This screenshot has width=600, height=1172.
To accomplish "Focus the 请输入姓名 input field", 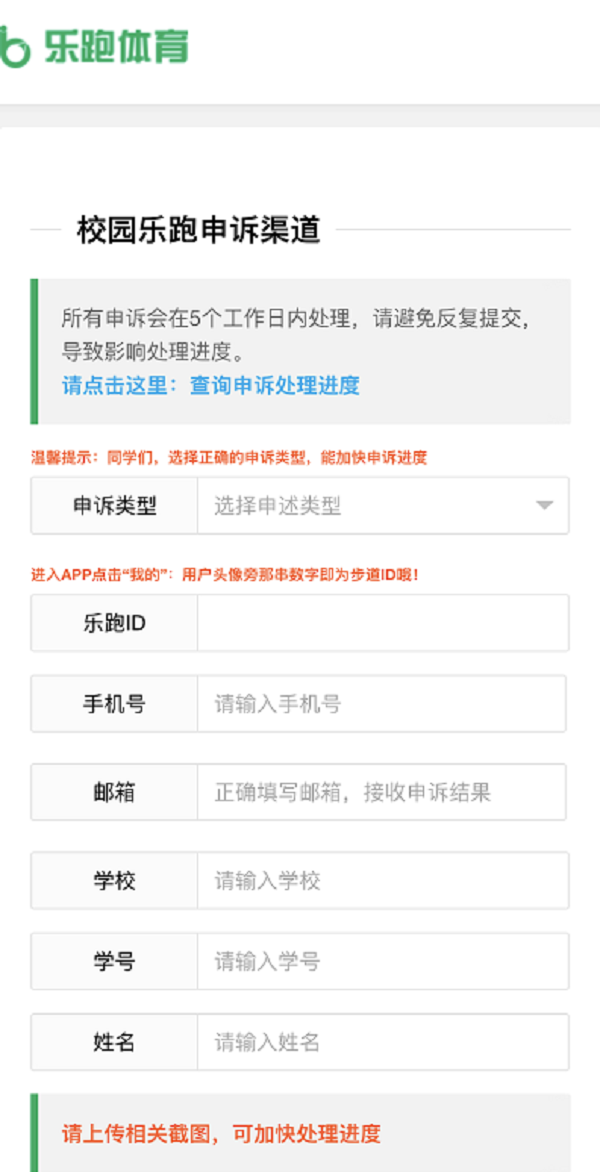I will (x=382, y=1042).
